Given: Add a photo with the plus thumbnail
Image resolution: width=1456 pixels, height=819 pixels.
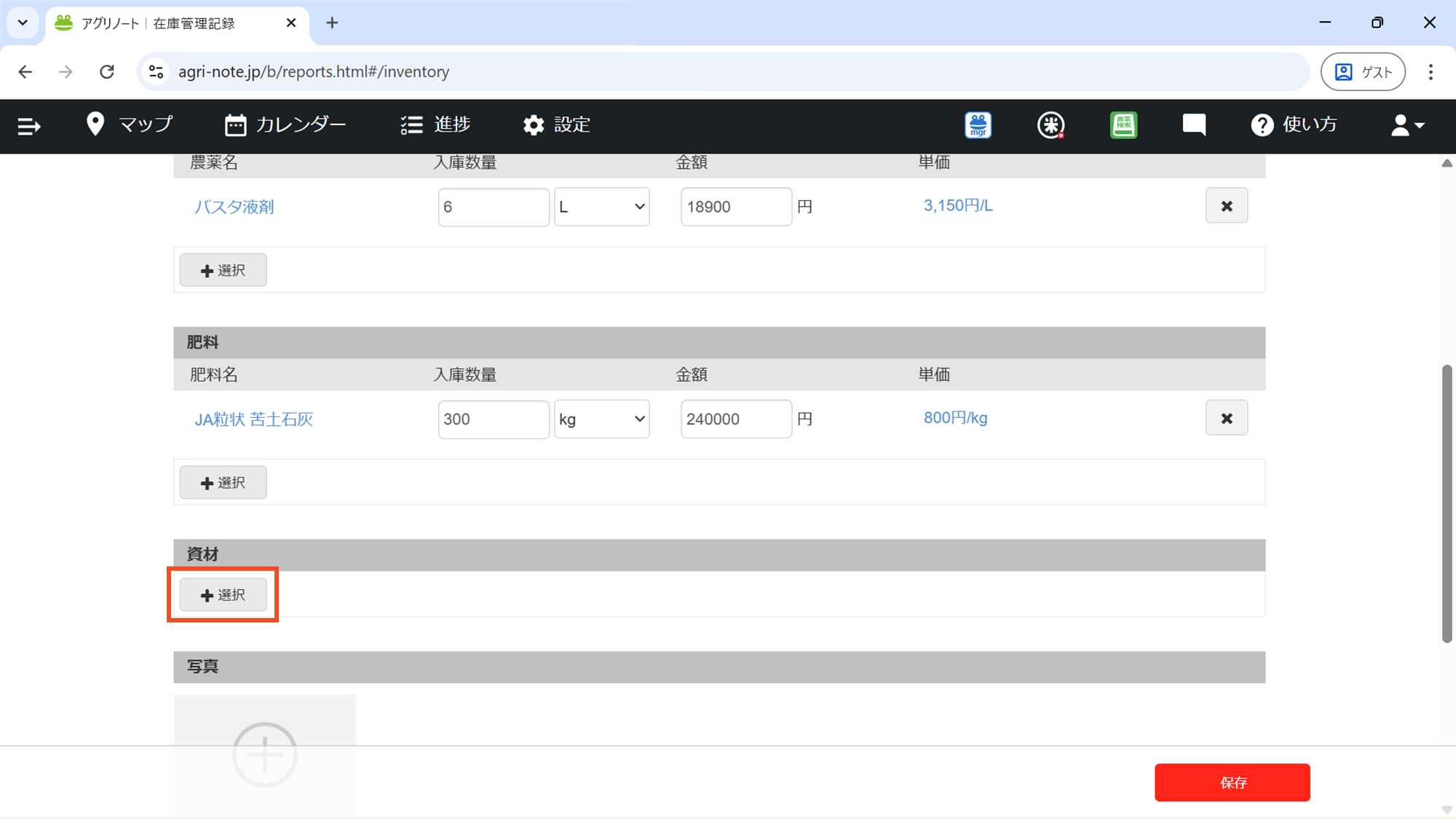Looking at the screenshot, I should click(x=264, y=754).
